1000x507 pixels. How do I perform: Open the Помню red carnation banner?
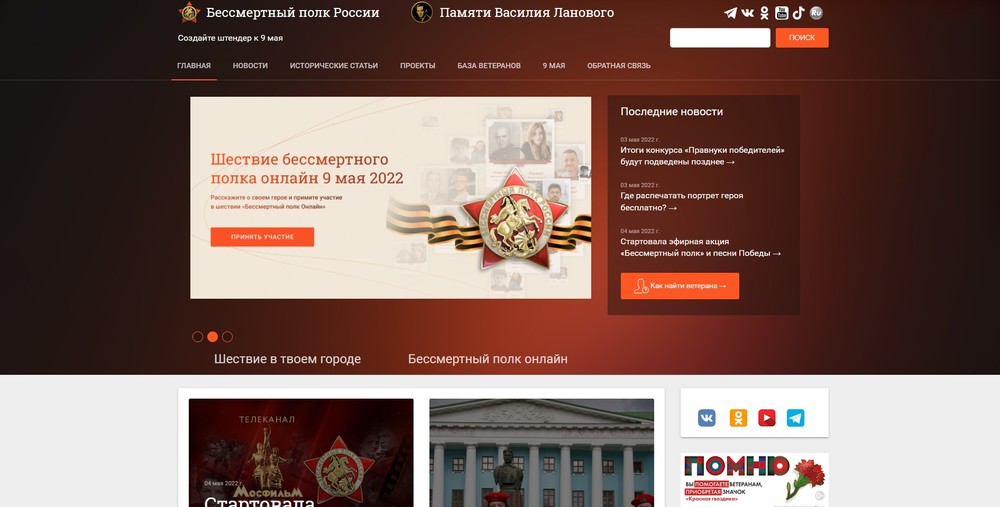point(754,480)
